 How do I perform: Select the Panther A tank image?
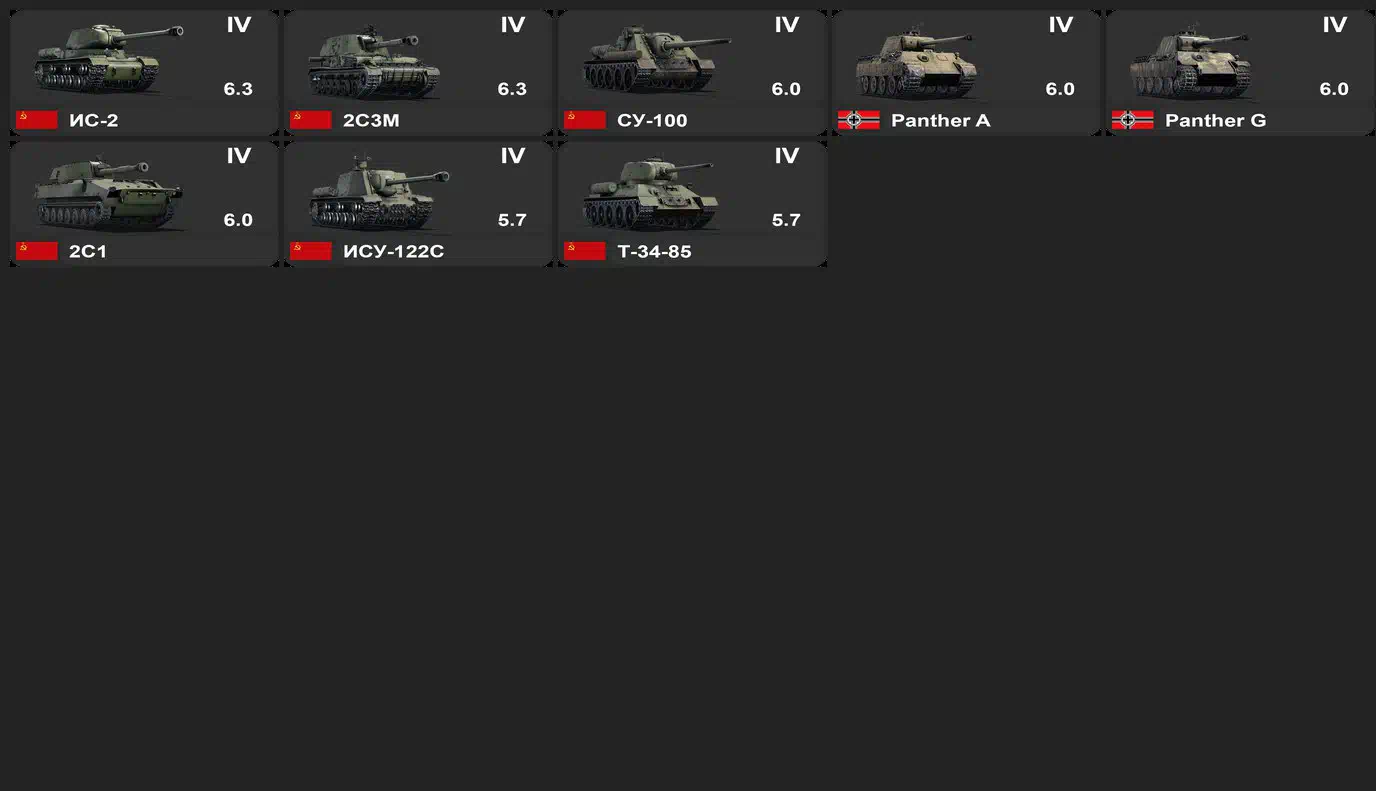pos(915,62)
